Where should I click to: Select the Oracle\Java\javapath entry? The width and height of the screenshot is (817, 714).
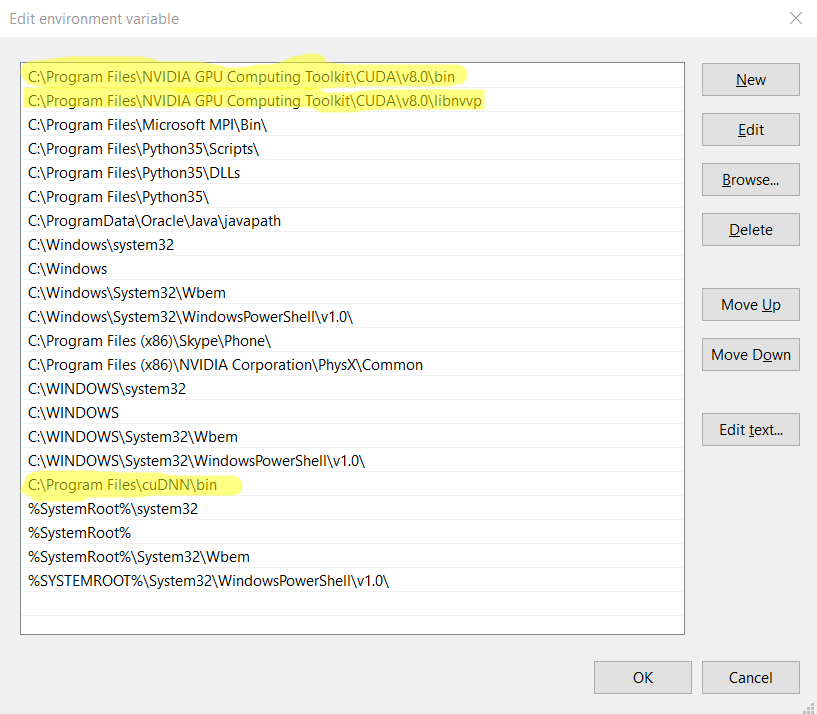[352, 220]
